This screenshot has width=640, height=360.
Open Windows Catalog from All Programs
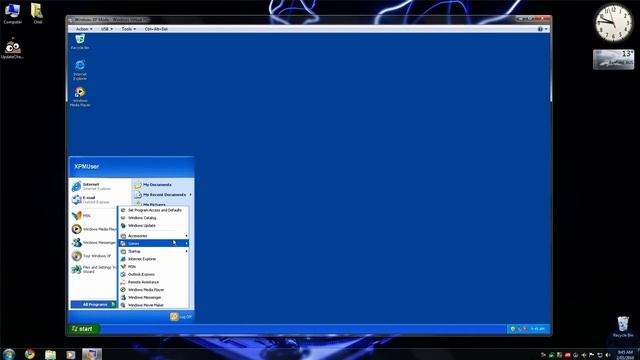coord(153,218)
